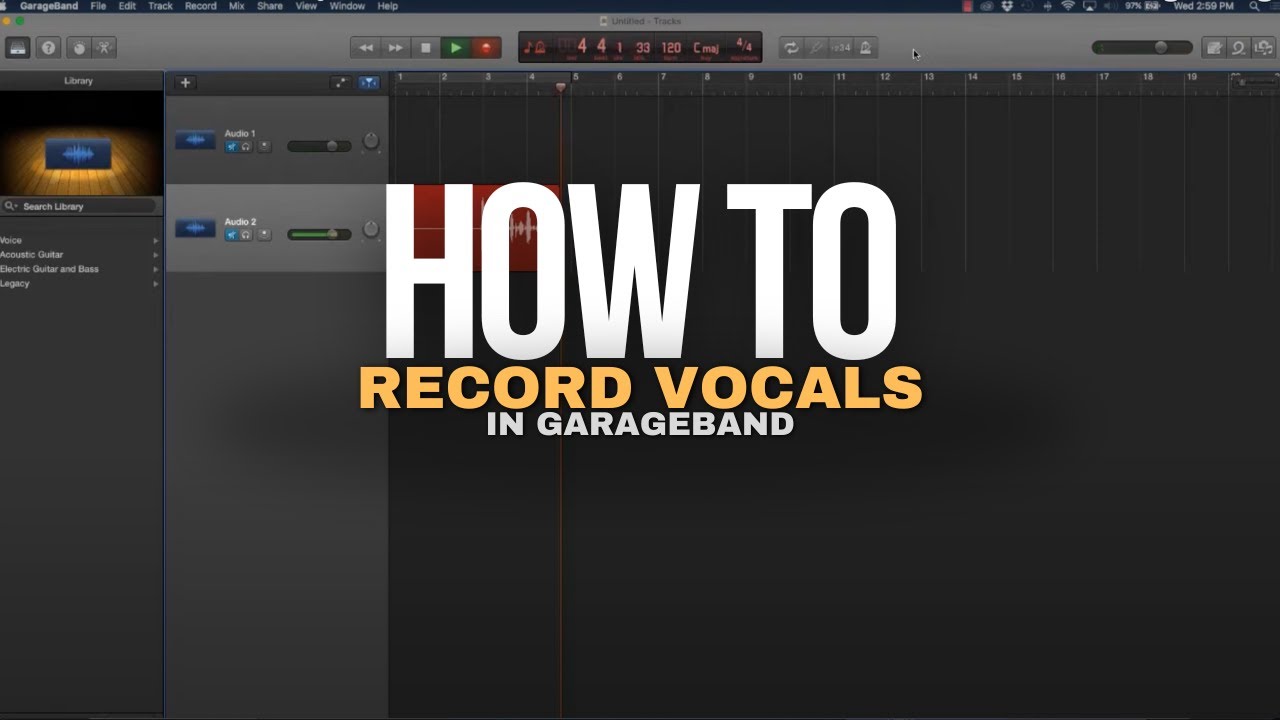Rewind the playhead
Viewport: 1280px width, 720px height.
pos(365,47)
